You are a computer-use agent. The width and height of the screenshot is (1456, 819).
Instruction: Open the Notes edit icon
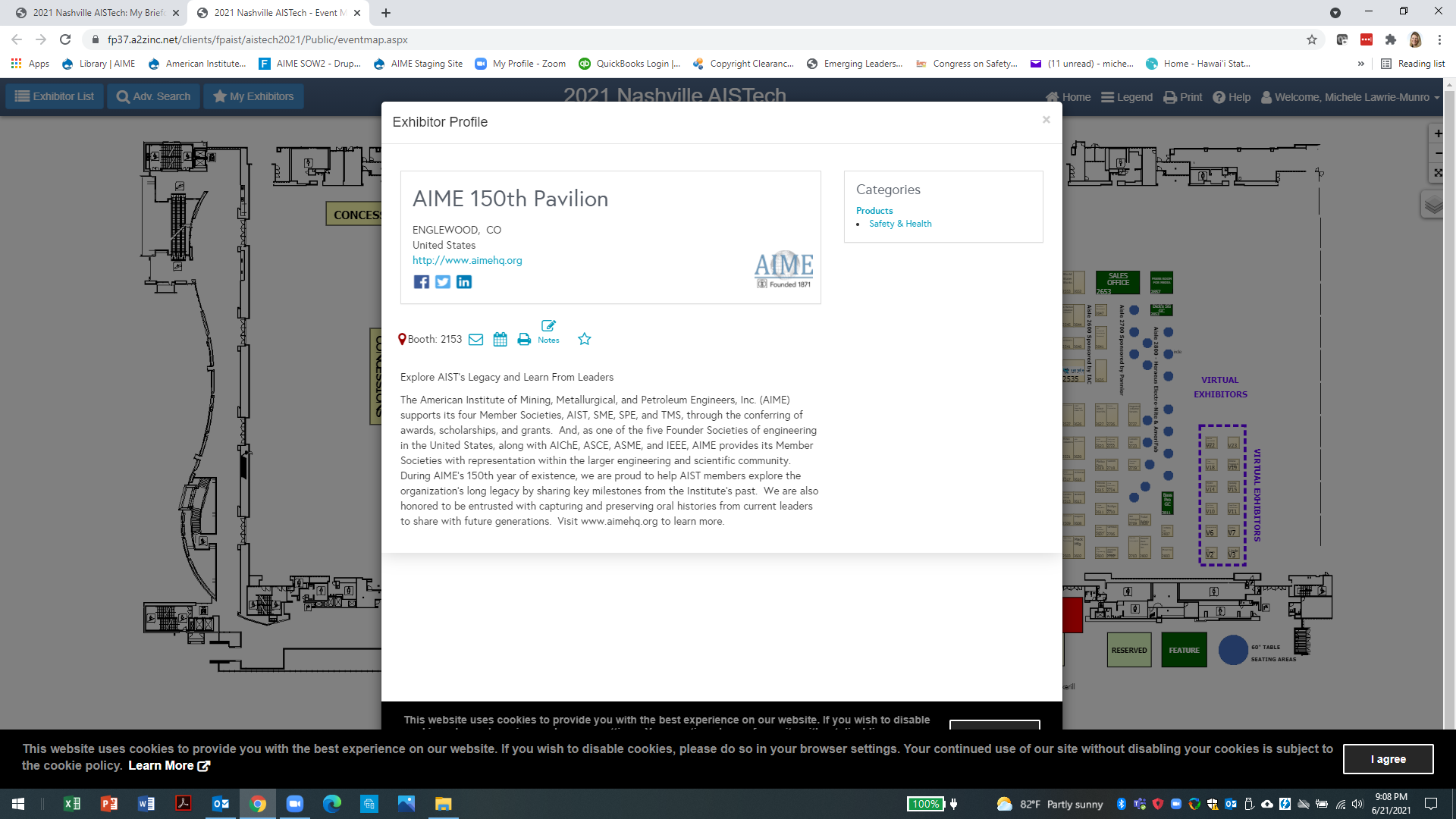(x=548, y=331)
